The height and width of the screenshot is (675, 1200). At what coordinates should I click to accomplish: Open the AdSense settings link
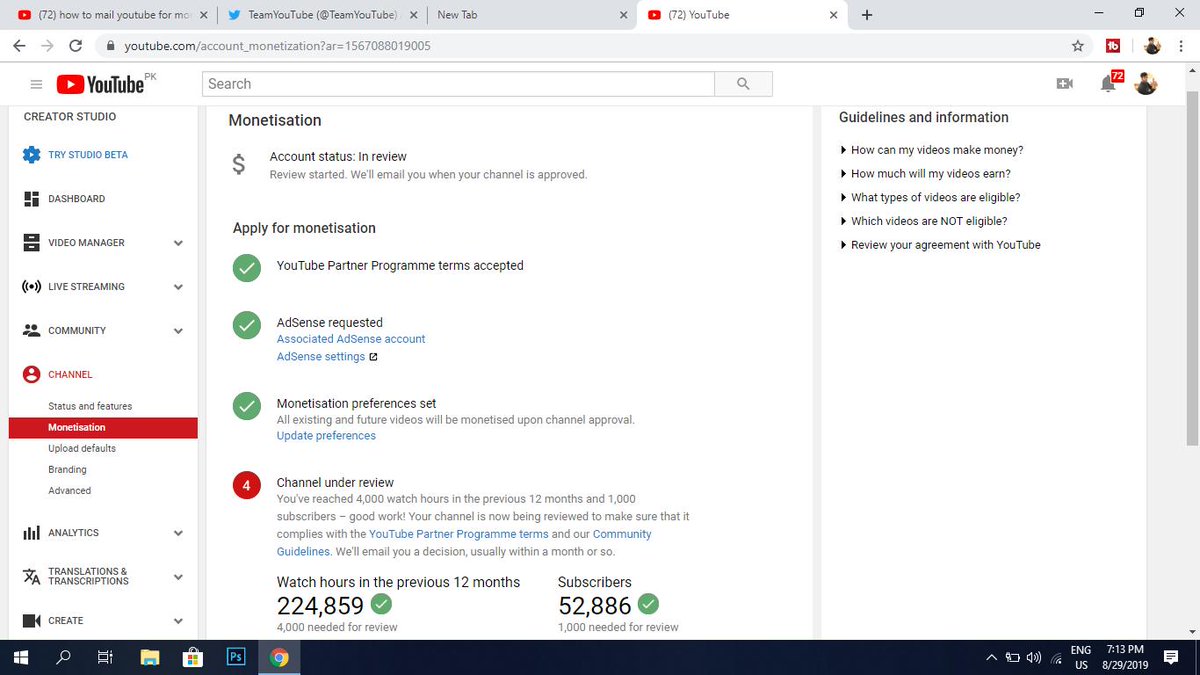pyautogui.click(x=321, y=357)
